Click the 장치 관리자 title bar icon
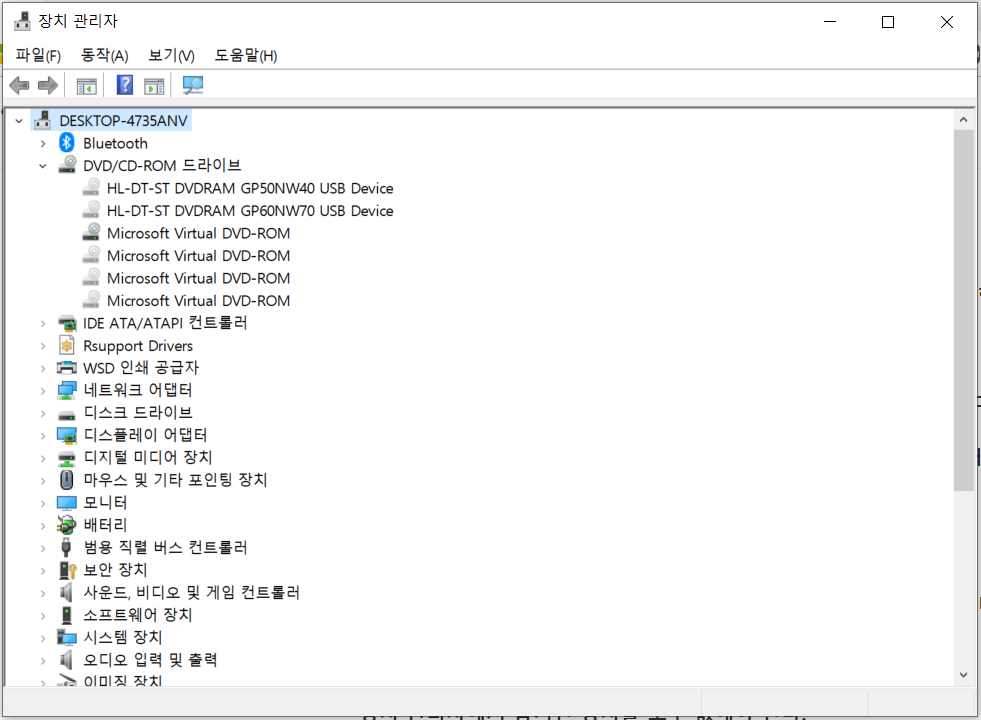Viewport: 981px width, 720px height. click(x=22, y=21)
